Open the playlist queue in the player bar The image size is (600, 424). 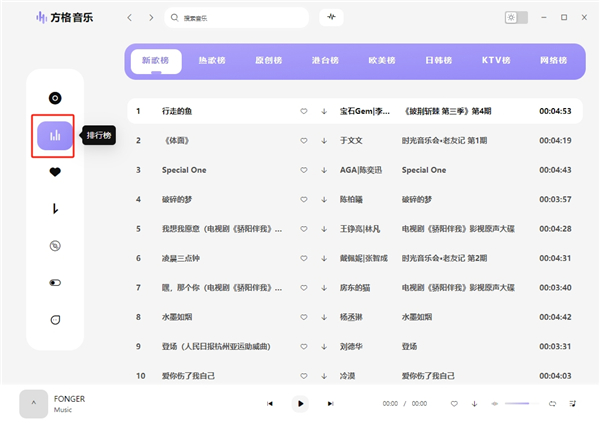pos(573,403)
